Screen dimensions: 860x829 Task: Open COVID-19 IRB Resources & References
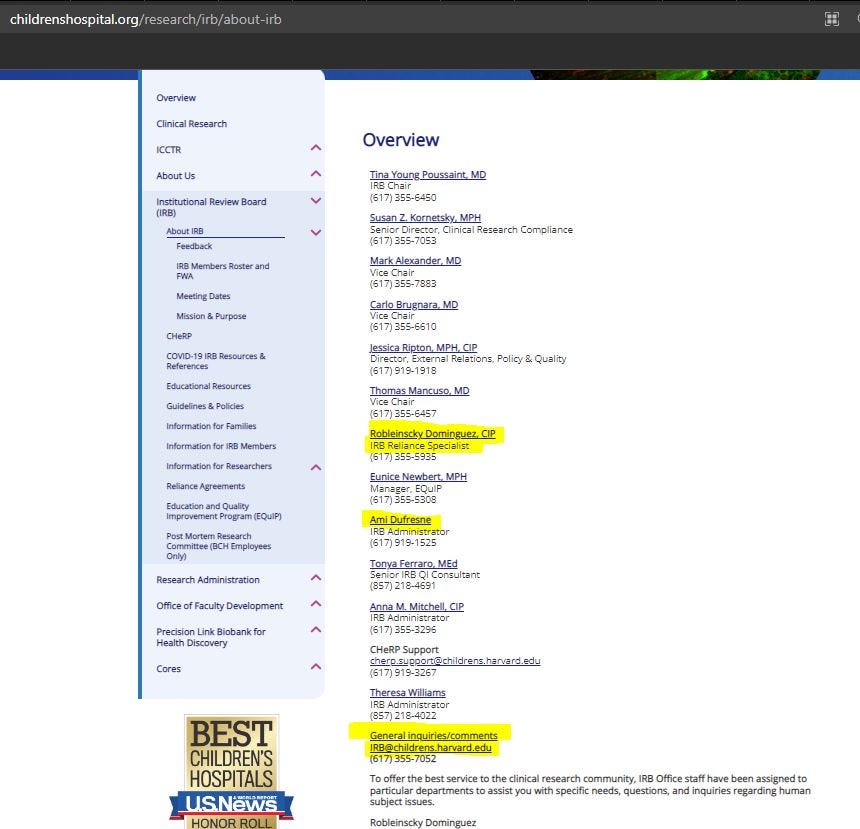click(x=216, y=361)
